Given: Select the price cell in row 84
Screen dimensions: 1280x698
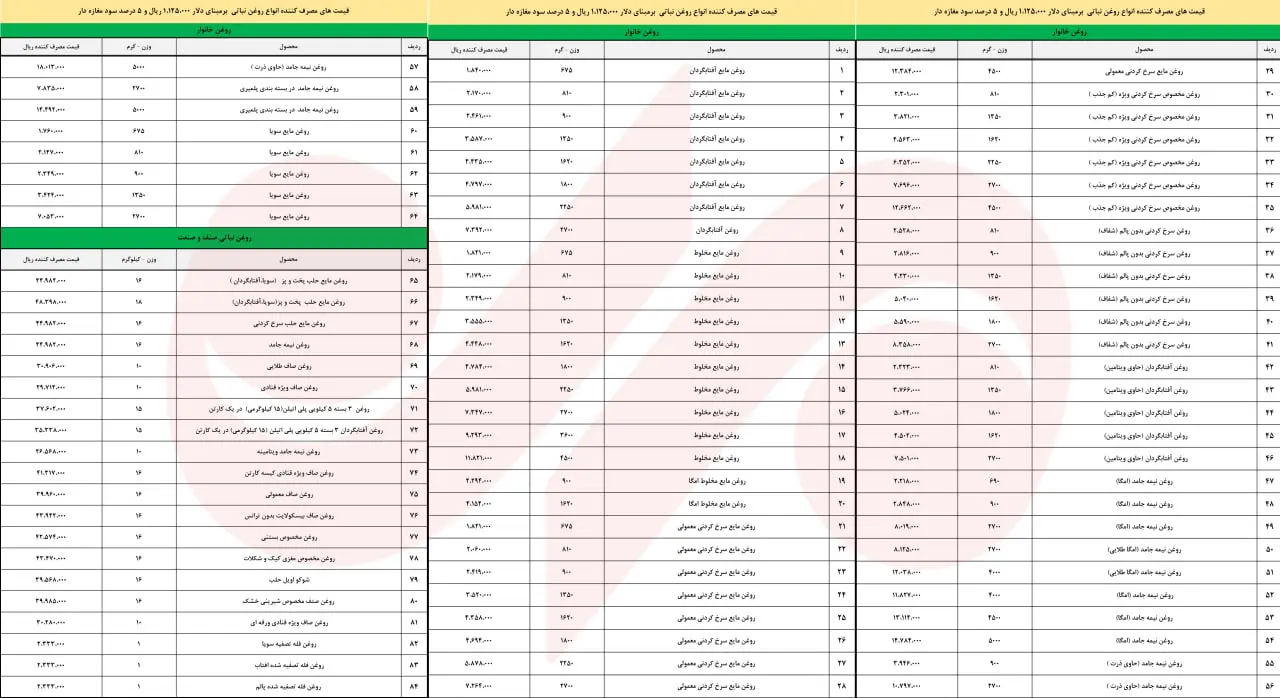Looking at the screenshot, I should (x=51, y=686).
